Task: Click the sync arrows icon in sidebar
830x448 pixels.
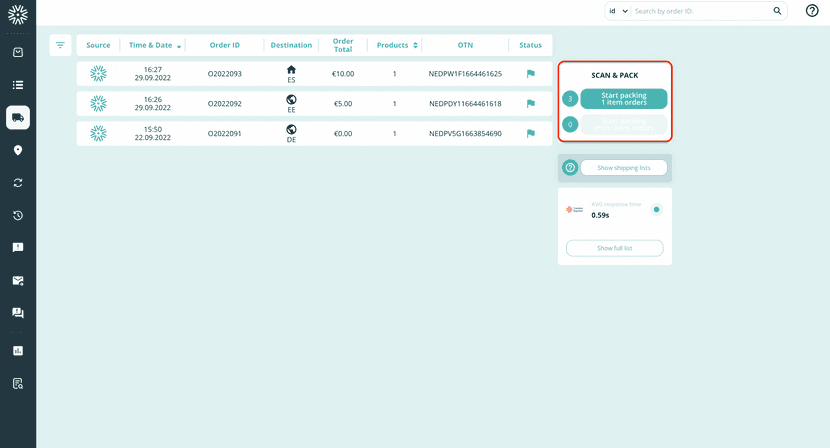Action: [18, 183]
